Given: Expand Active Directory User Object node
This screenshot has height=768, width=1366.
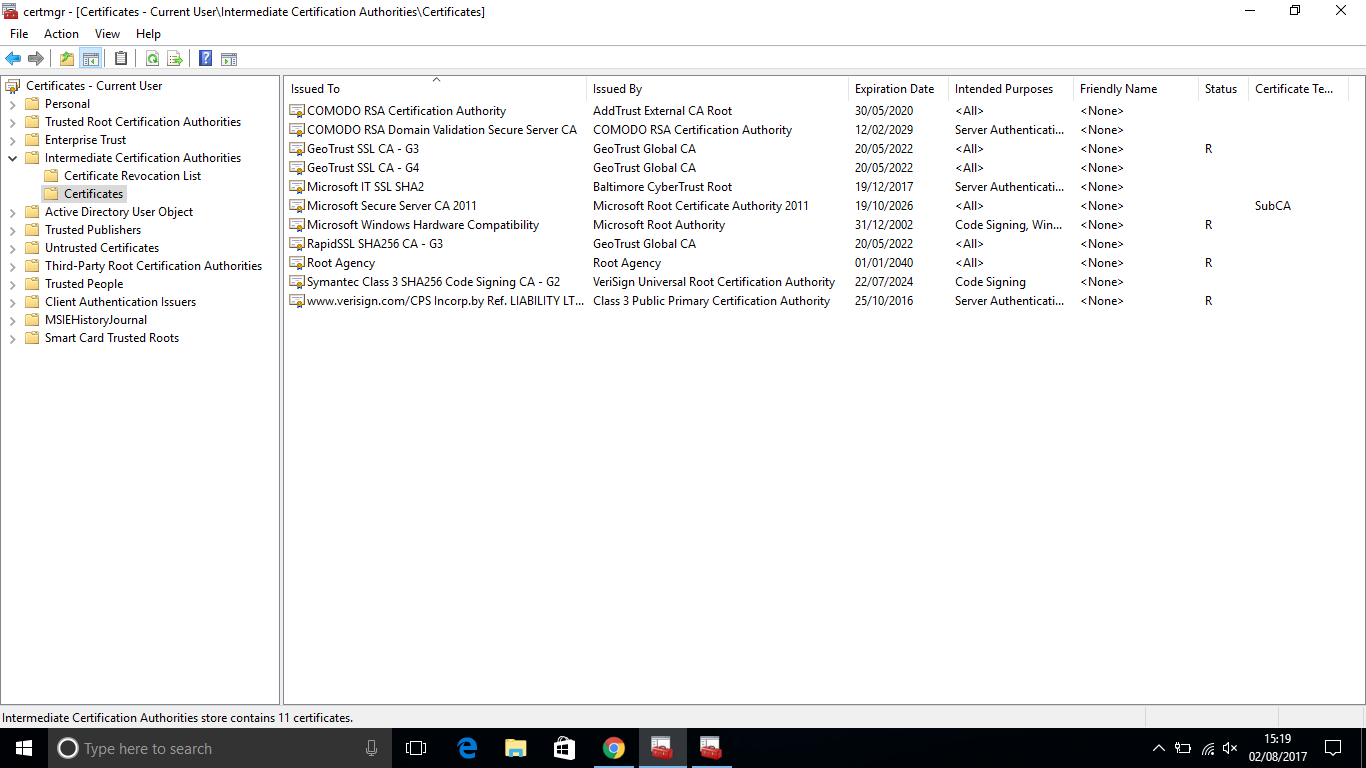Looking at the screenshot, I should pos(12,212).
